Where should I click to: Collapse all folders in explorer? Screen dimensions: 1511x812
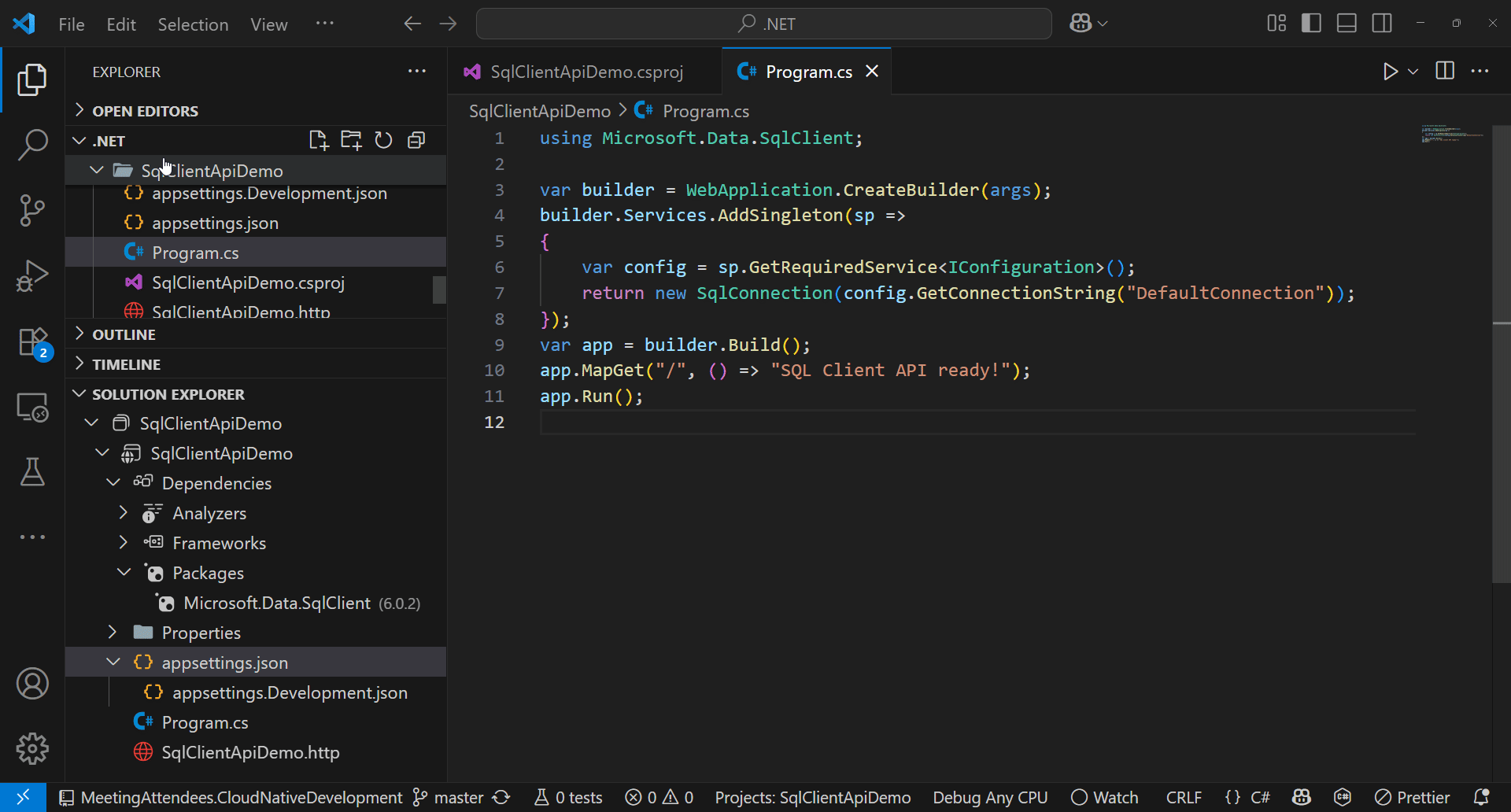pos(416,141)
